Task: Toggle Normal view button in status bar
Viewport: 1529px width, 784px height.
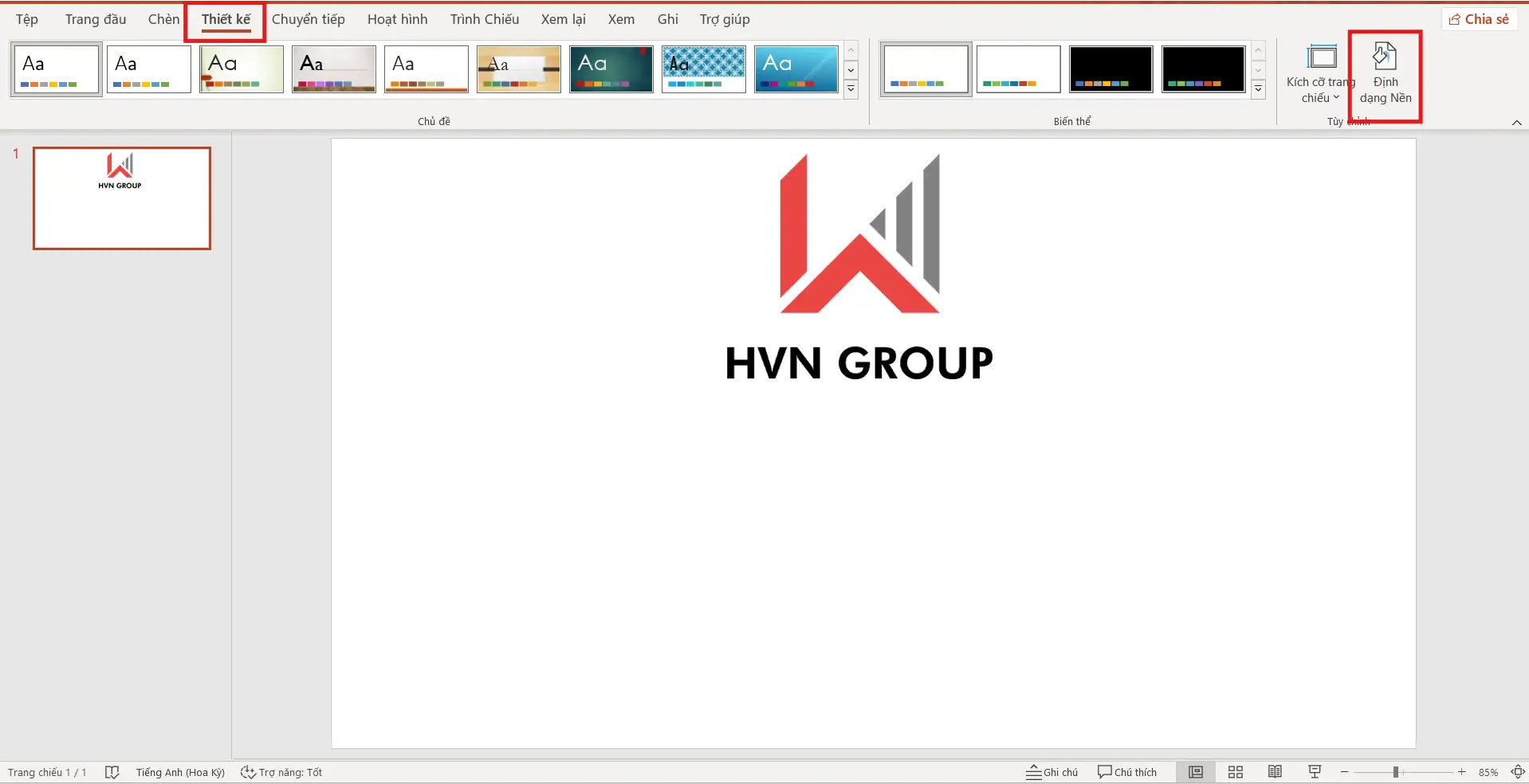Action: 1195,772
